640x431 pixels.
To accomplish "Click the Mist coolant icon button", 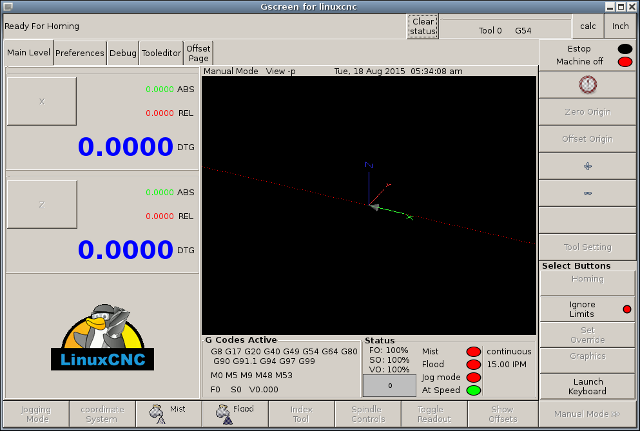I will click(168, 414).
